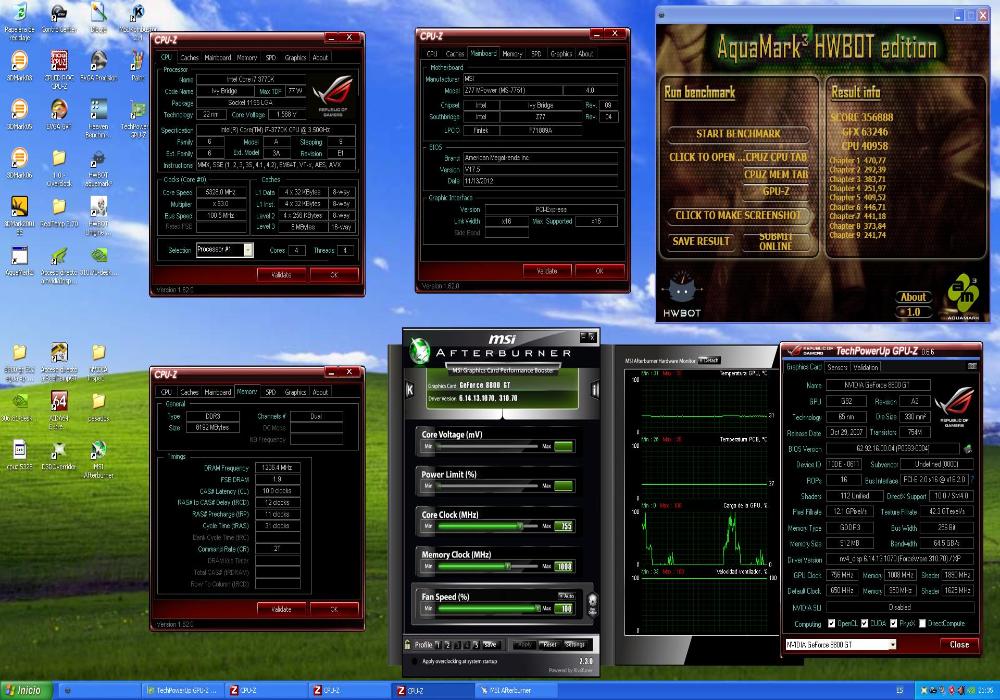The image size is (1000, 700).
Task: Open the AIDA64 desktop shortcut
Action: click(59, 410)
